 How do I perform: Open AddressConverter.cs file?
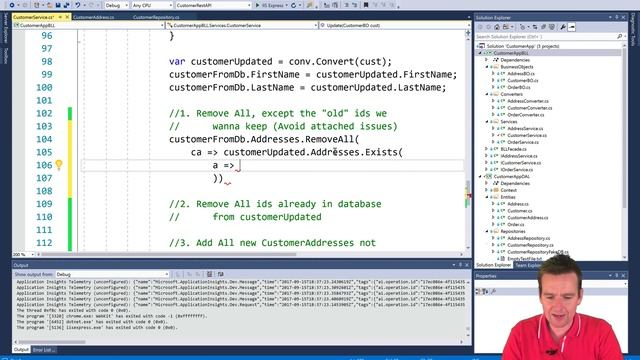tap(528, 101)
